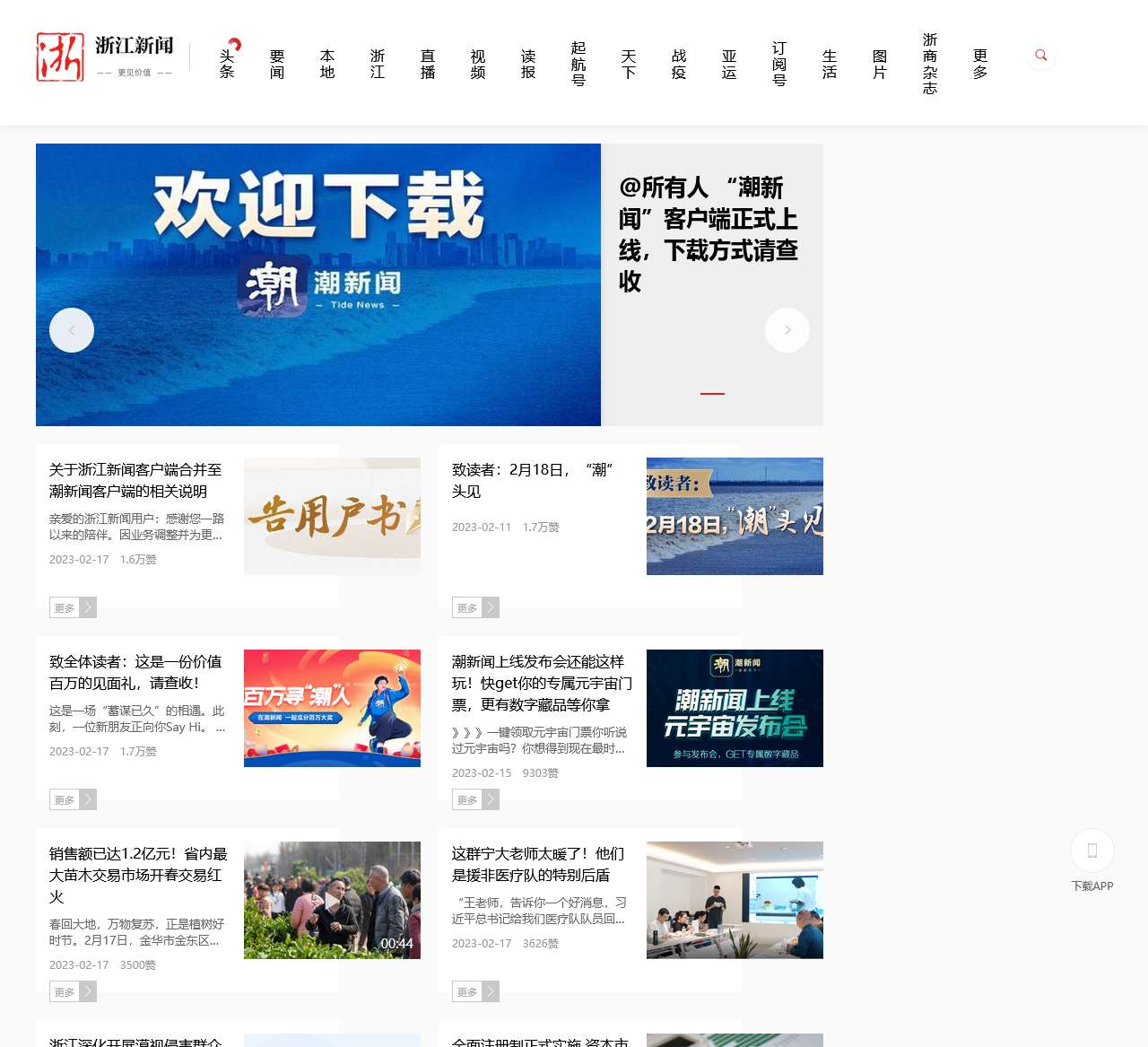Click the office meeting photo thumbnail
The width and height of the screenshot is (1148, 1047).
pos(735,900)
